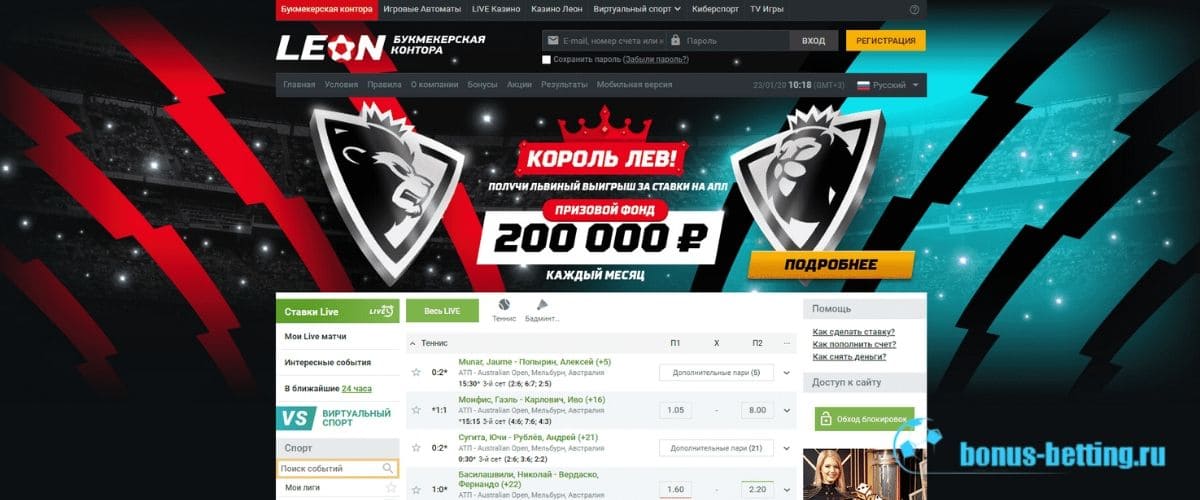Select the badminton shuttlecock filter icon
This screenshot has width=1200, height=500.
pyautogui.click(x=542, y=304)
